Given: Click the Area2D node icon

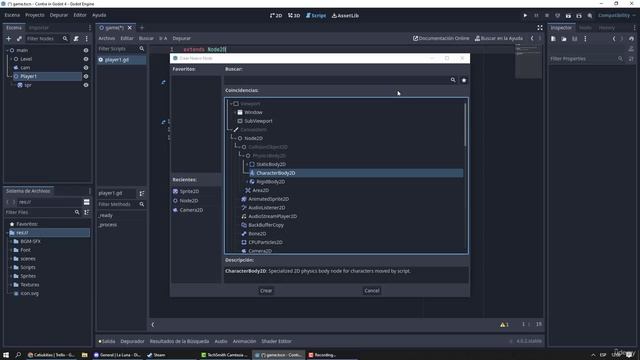Looking at the screenshot, I should [x=248, y=190].
